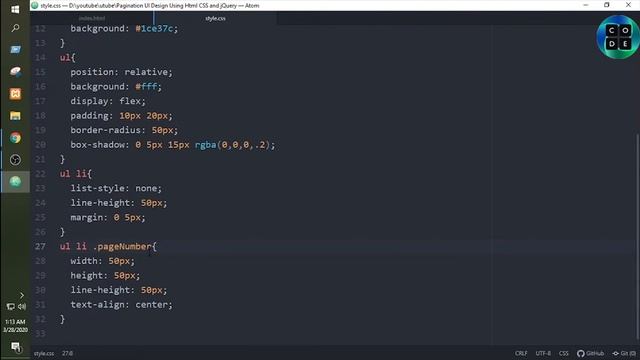Screen dimensions: 640x360
Task: Click 'position: relative;' on line 15
Action: click(121, 72)
